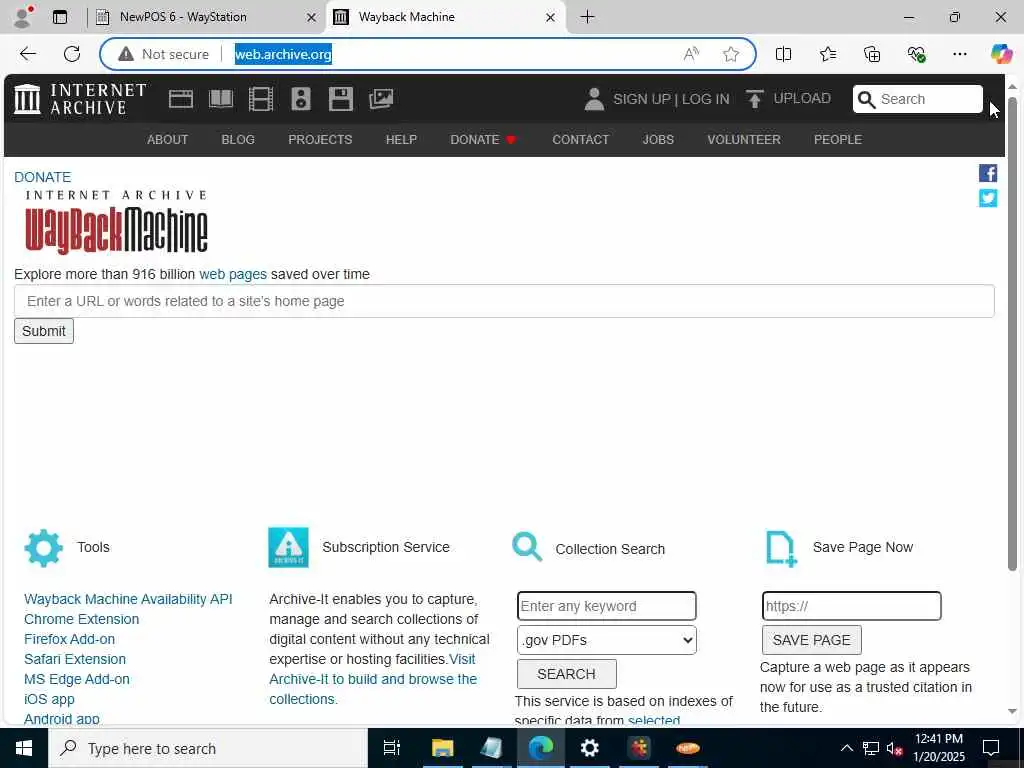Screen dimensions: 1024x768
Task: Click the Save Page Now document icon
Action: click(x=781, y=549)
